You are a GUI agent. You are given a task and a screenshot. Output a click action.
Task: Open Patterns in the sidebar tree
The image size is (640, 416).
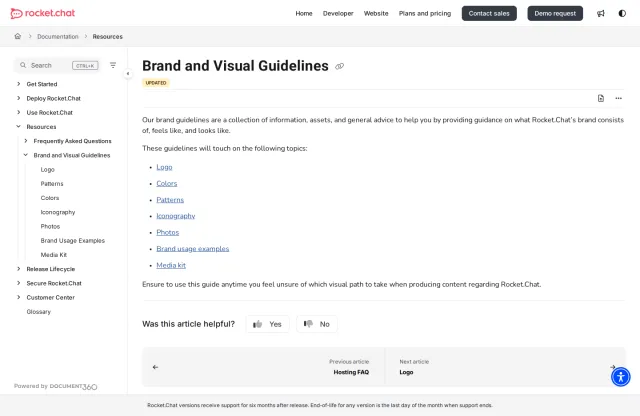(52, 184)
